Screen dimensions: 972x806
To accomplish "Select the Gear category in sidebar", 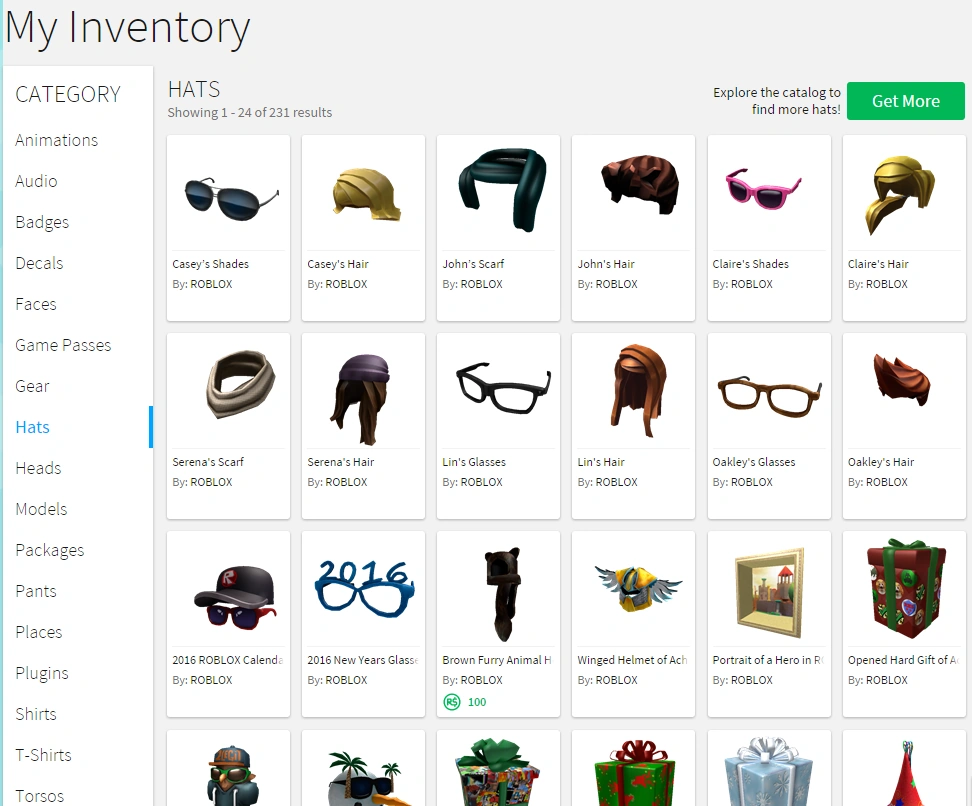I will [32, 386].
